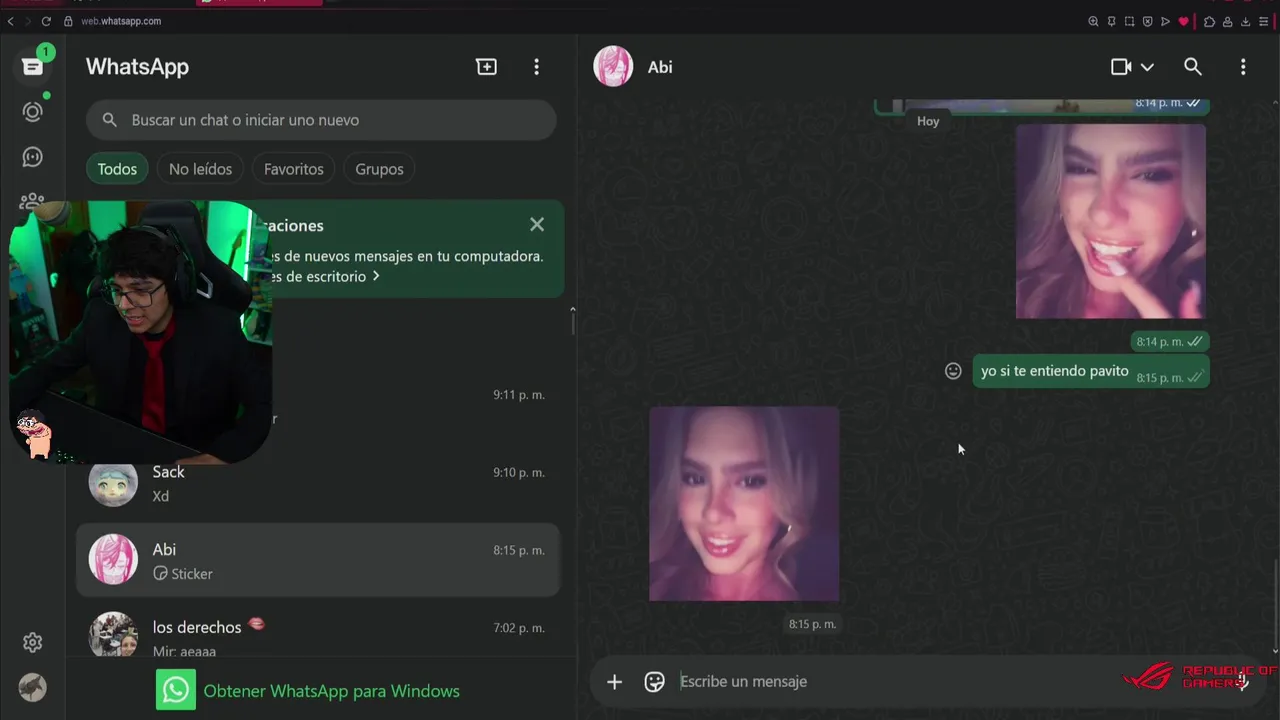Open browser extensions cube icon
1280x720 pixels.
click(1209, 21)
